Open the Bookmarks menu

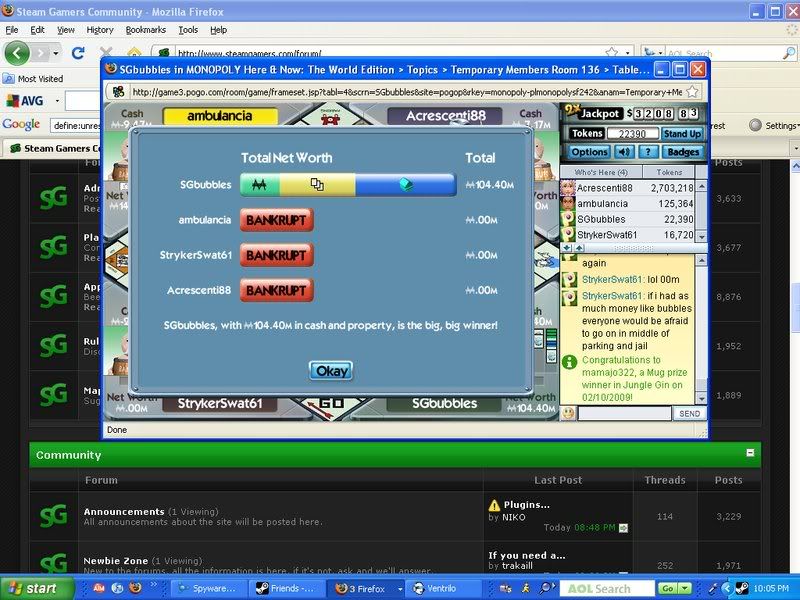[x=146, y=30]
